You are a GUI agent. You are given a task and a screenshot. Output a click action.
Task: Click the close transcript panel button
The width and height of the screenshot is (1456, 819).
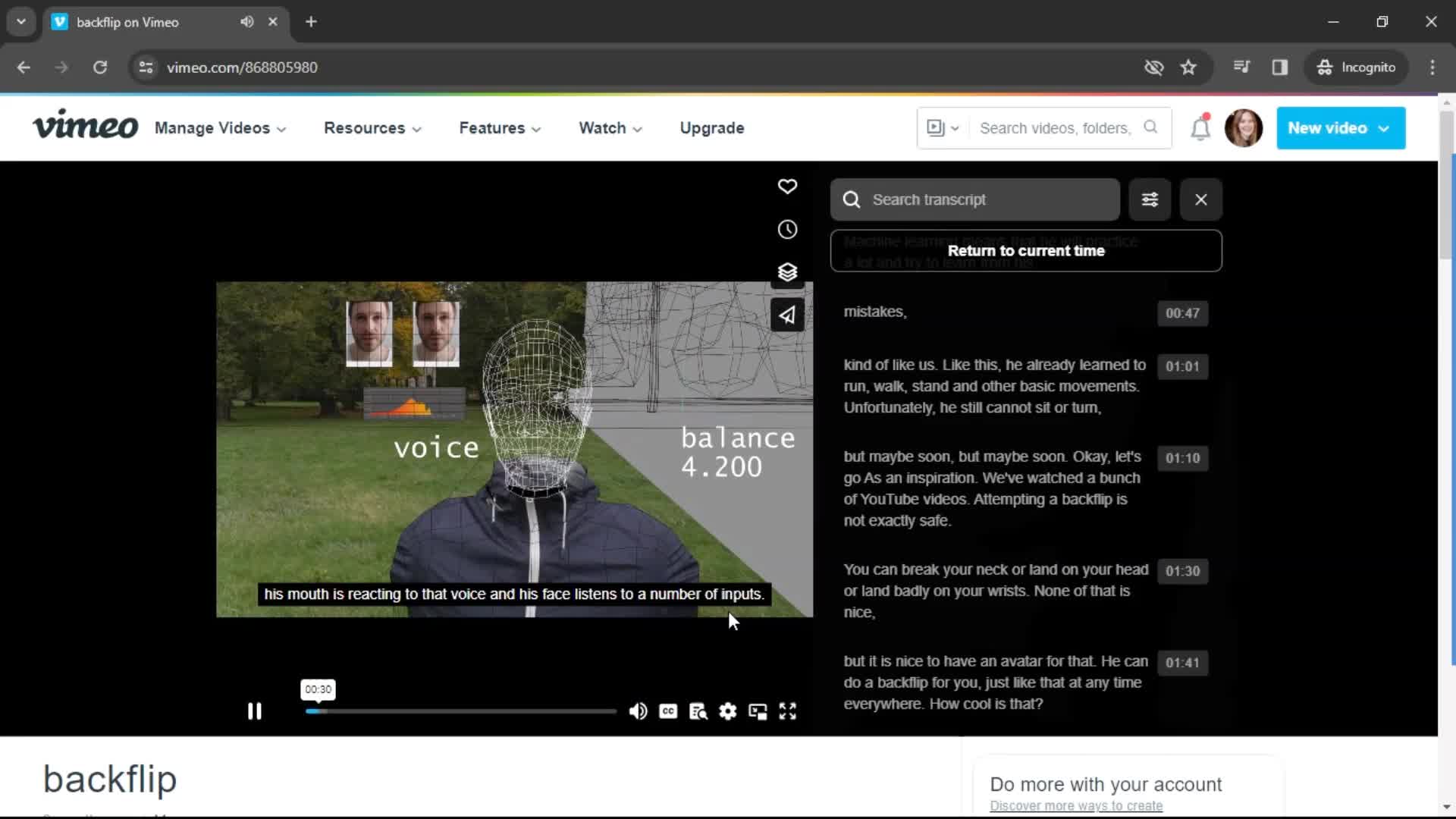click(x=1202, y=199)
